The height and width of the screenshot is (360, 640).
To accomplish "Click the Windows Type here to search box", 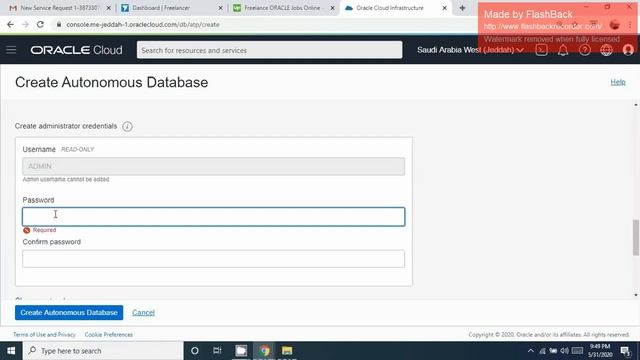I will pos(103,351).
